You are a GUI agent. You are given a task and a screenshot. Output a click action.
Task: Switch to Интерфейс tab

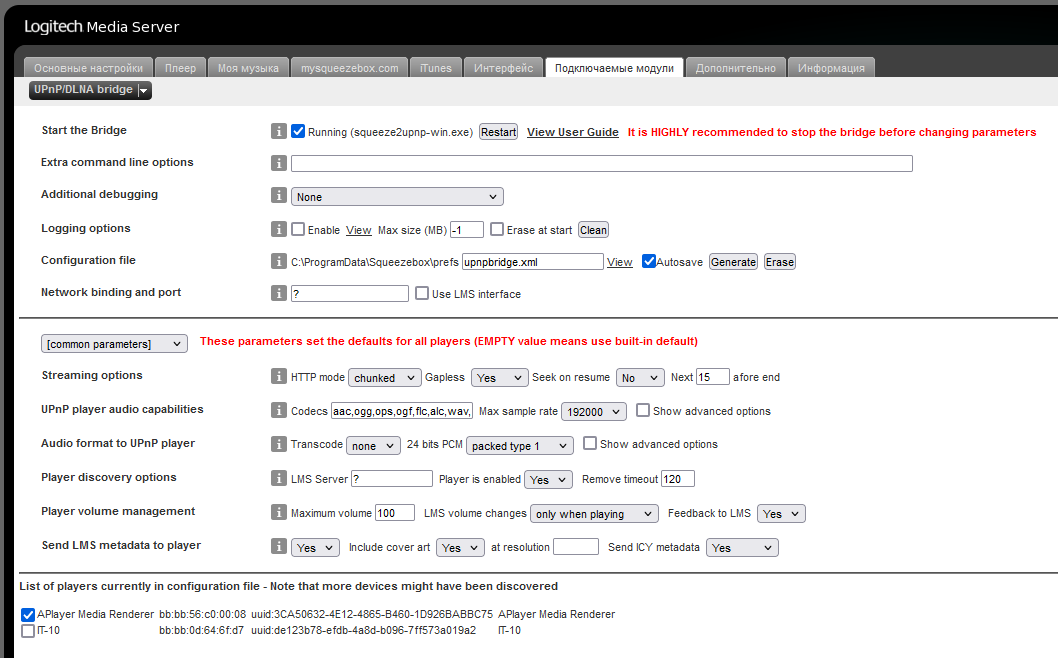point(503,67)
